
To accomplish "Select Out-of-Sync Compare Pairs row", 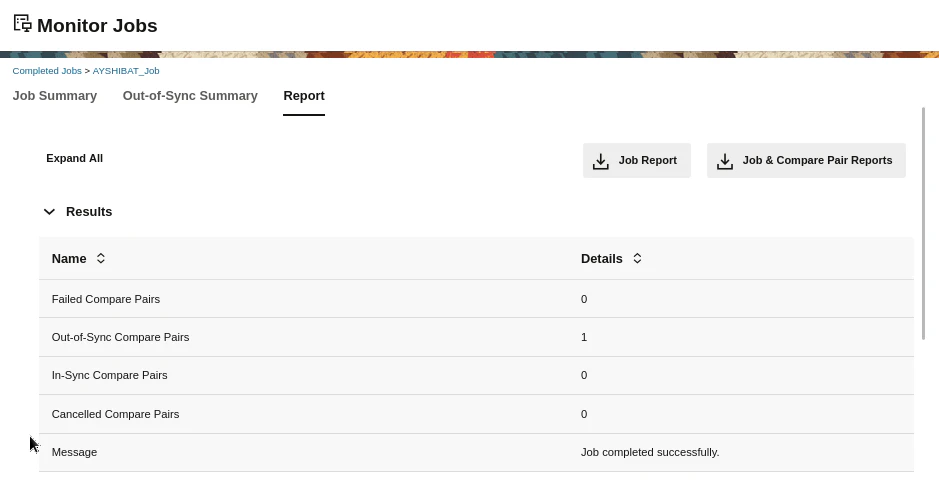I will pyautogui.click(x=476, y=337).
